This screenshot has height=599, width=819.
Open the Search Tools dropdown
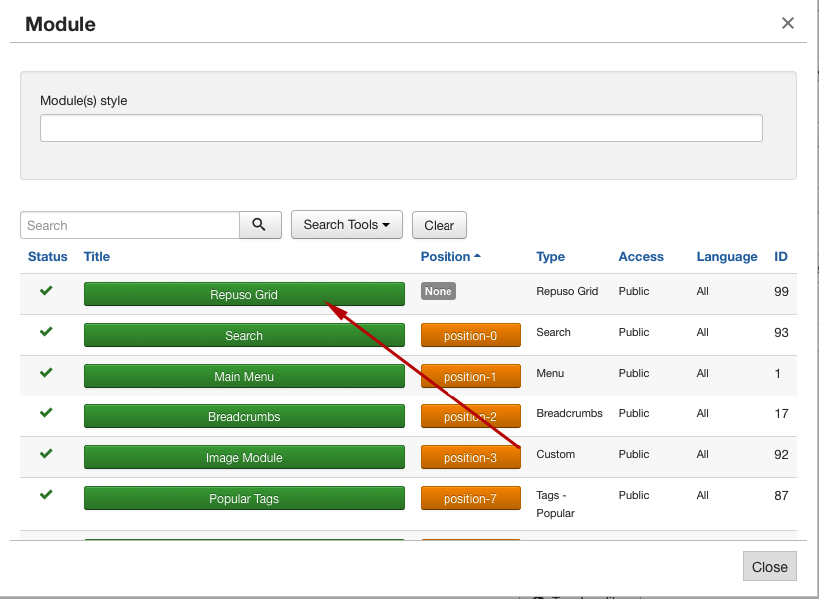pyautogui.click(x=347, y=225)
